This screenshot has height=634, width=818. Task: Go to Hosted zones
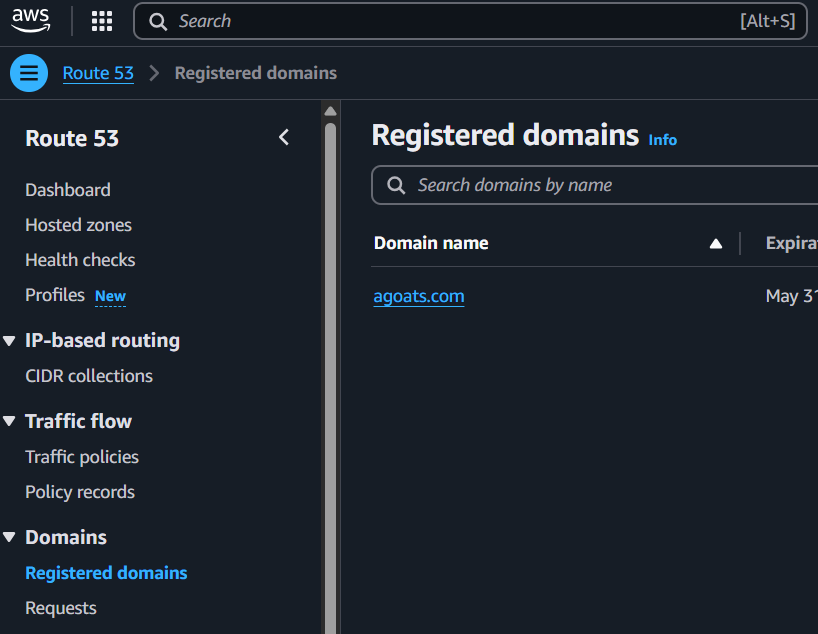point(78,225)
